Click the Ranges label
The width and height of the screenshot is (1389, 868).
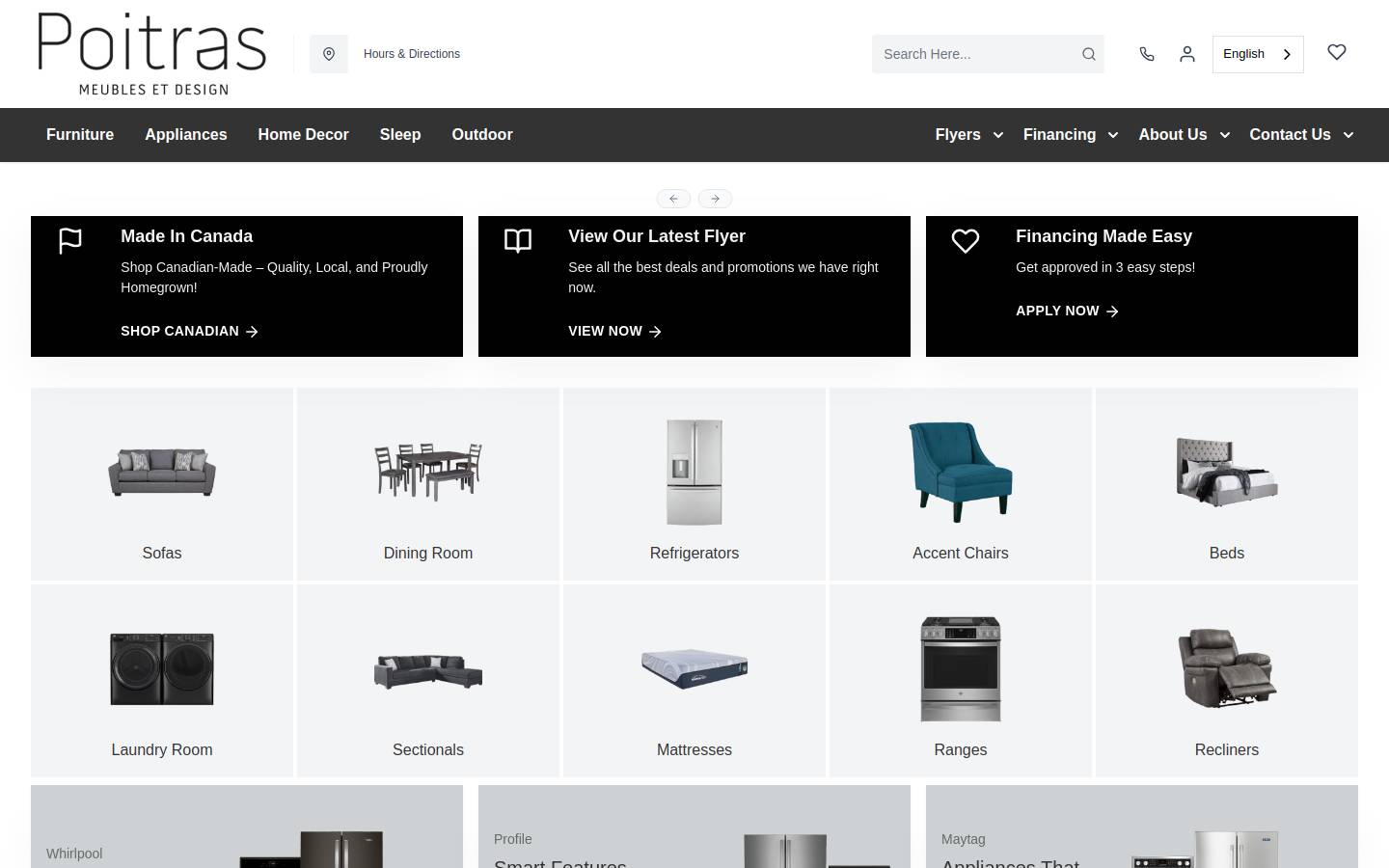pos(961,750)
